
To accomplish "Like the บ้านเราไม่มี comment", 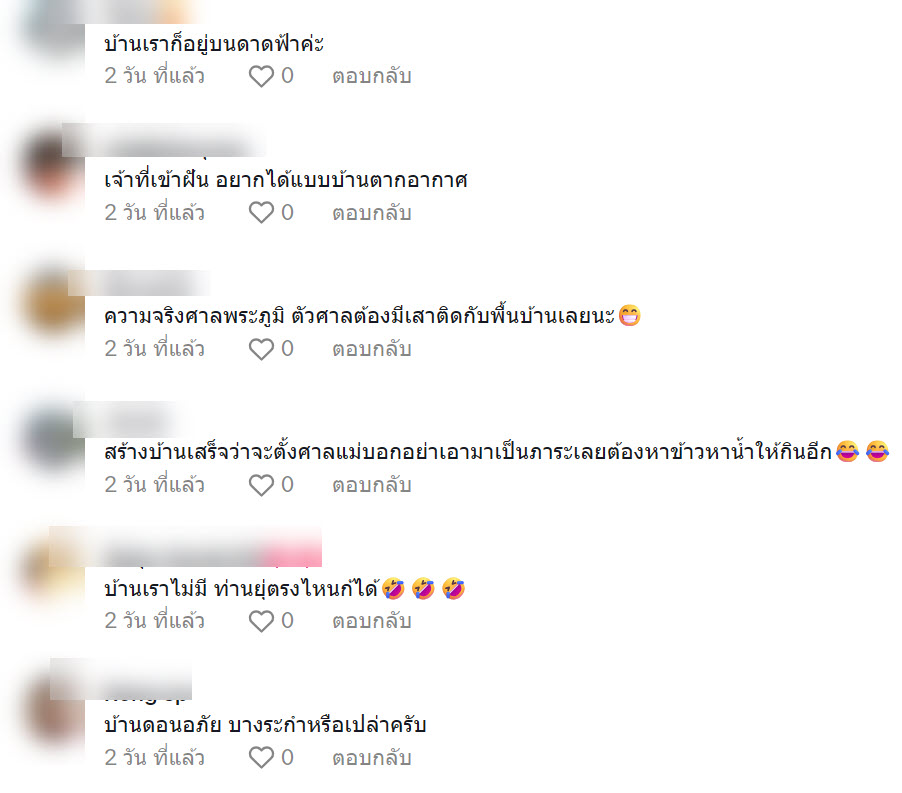I will (x=261, y=621).
